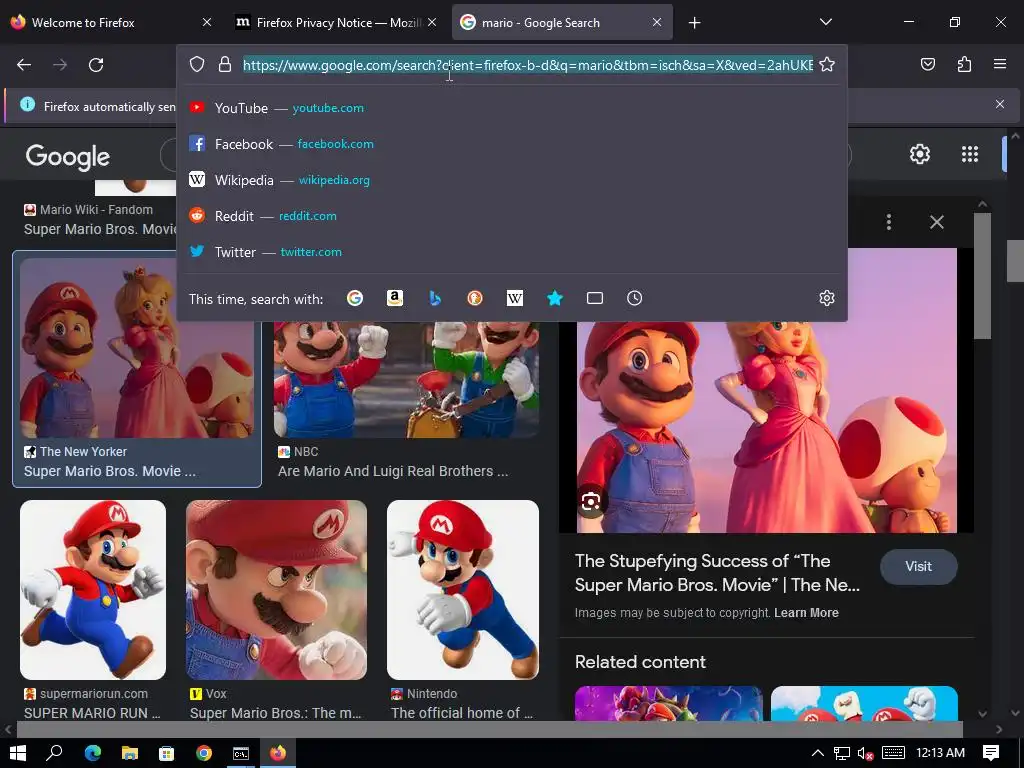Open Windows notification center
Screen dimensions: 1024x768
point(991,753)
